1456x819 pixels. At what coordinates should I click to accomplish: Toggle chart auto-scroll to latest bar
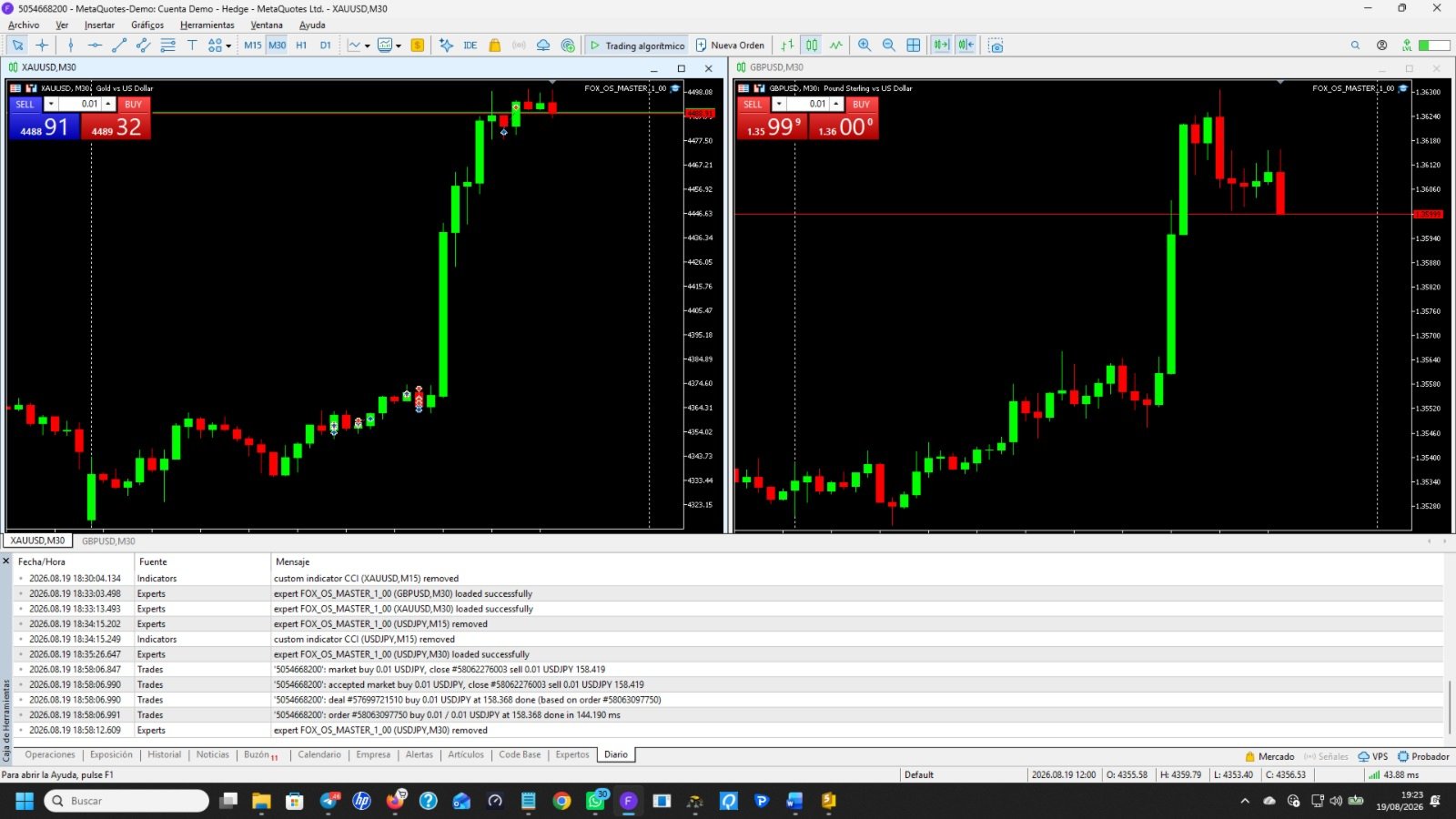pyautogui.click(x=941, y=45)
